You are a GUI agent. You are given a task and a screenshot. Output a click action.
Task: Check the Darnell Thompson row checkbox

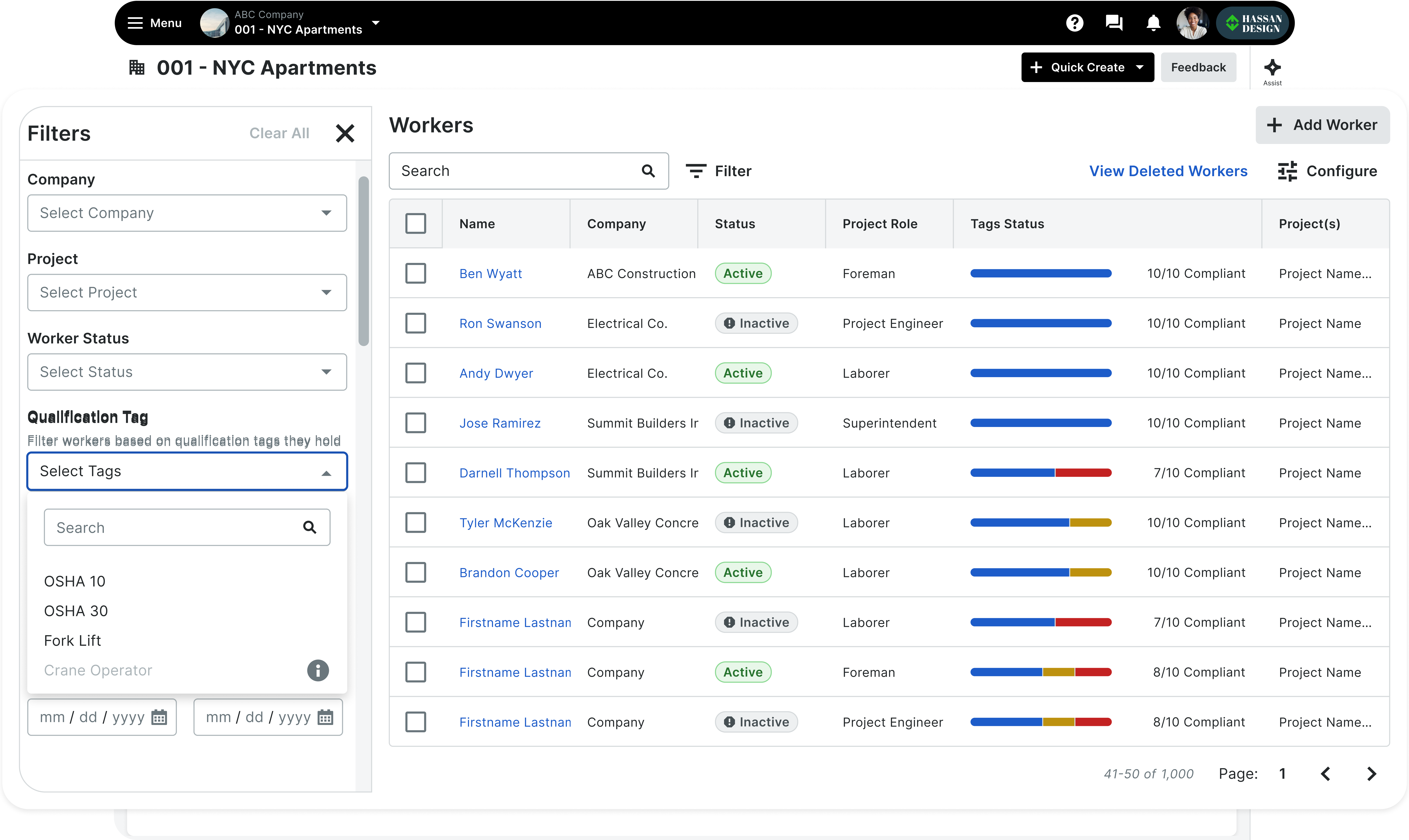click(x=415, y=473)
